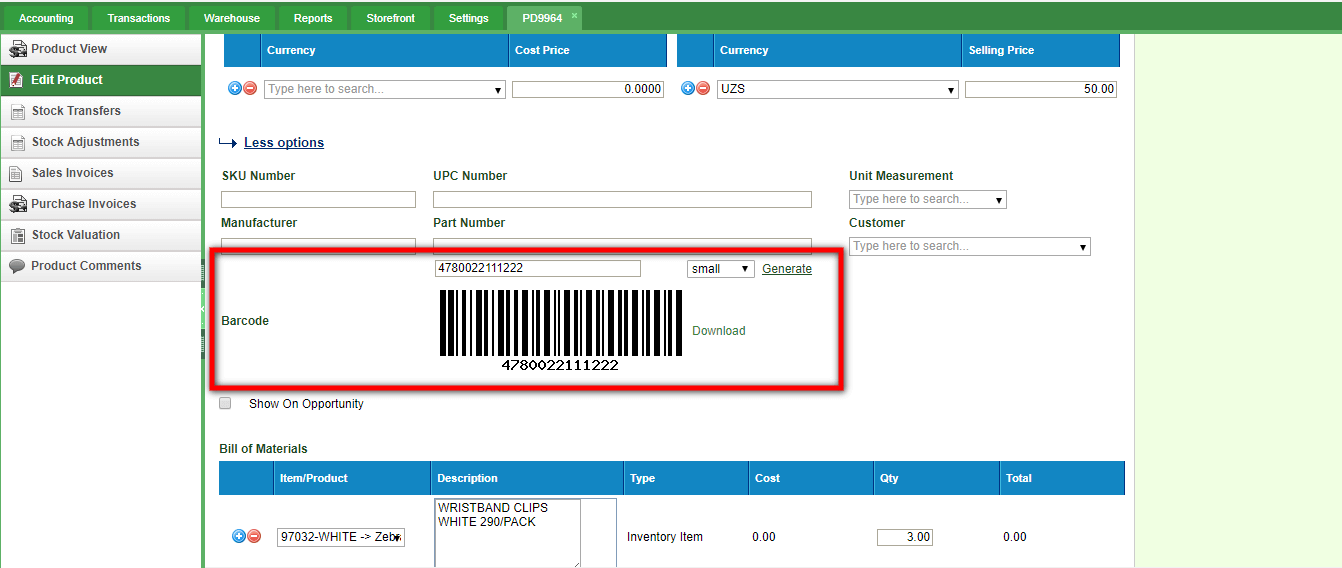Click the barcode number field 4780022111222
The width and height of the screenshot is (1342, 568).
tap(537, 268)
